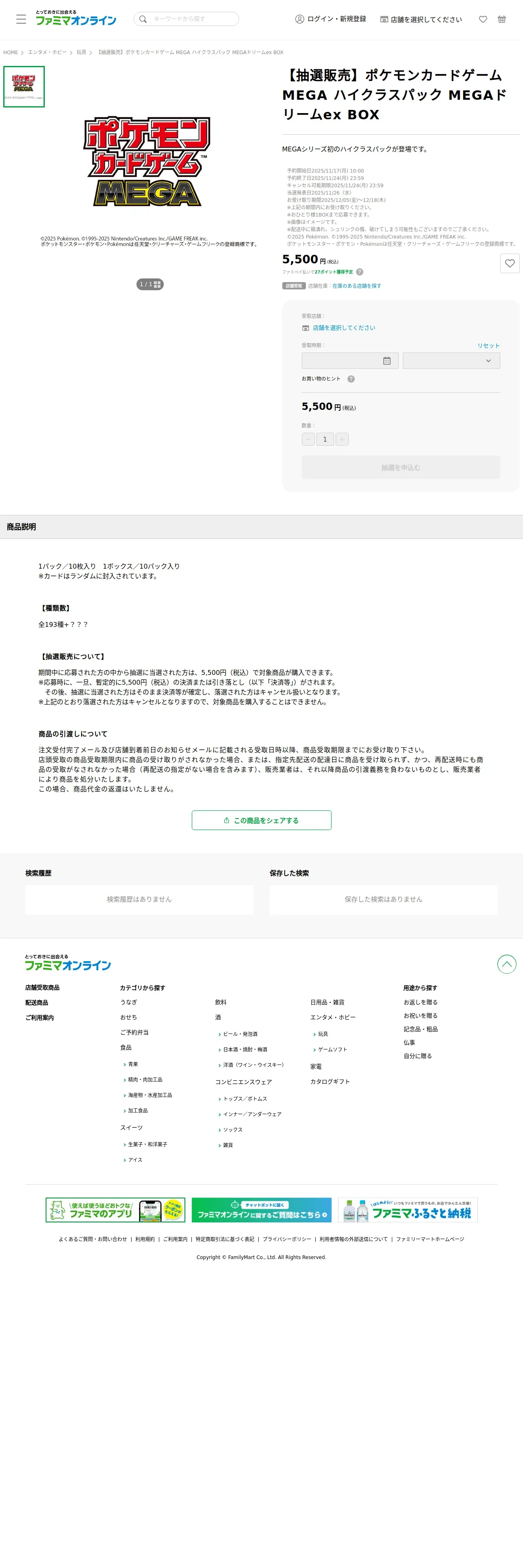Image resolution: width=523 pixels, height=1568 pixels.
Task: Open ビール・発泡酒 subcategory link
Action: [240, 1034]
